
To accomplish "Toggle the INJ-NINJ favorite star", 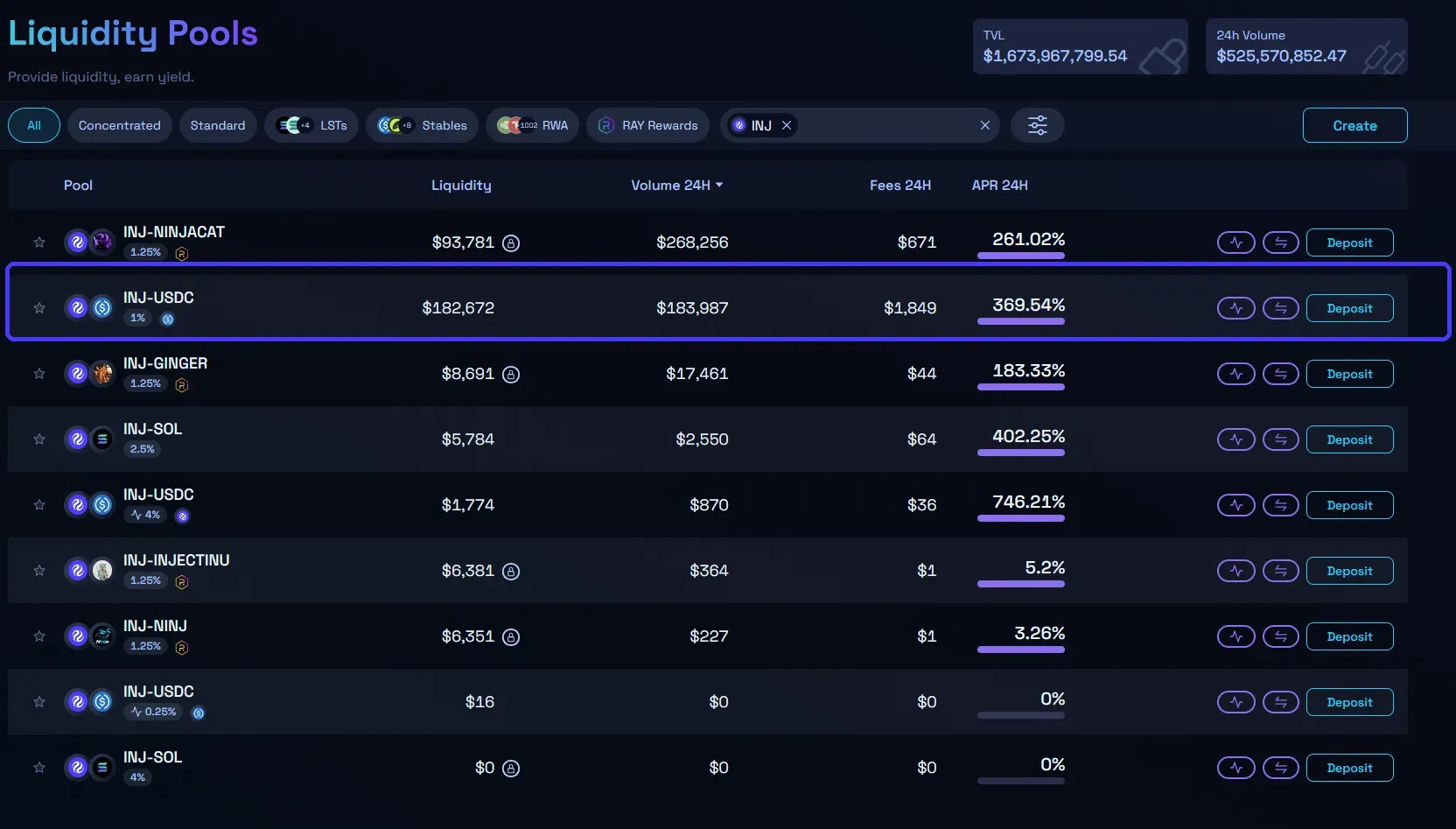I will click(39, 636).
